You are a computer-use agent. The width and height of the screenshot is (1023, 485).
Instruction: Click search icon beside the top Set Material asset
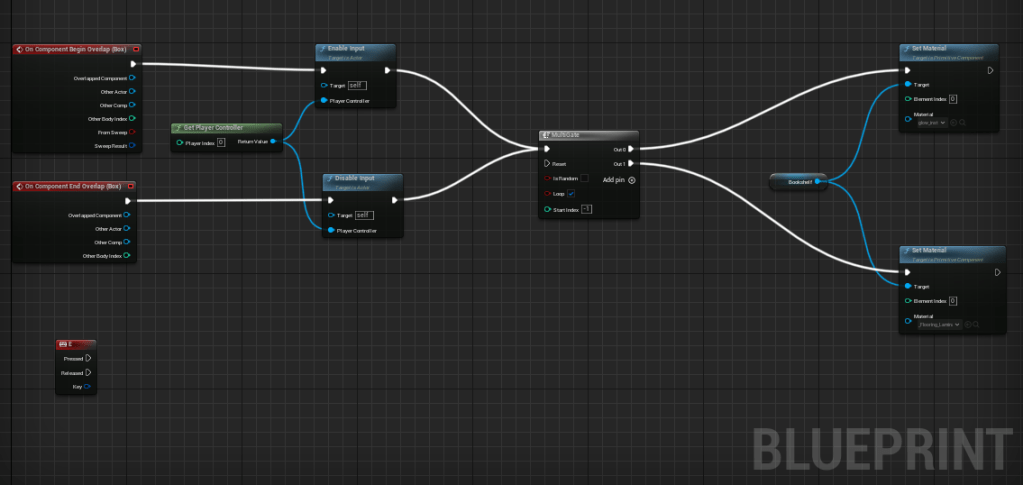[962, 123]
